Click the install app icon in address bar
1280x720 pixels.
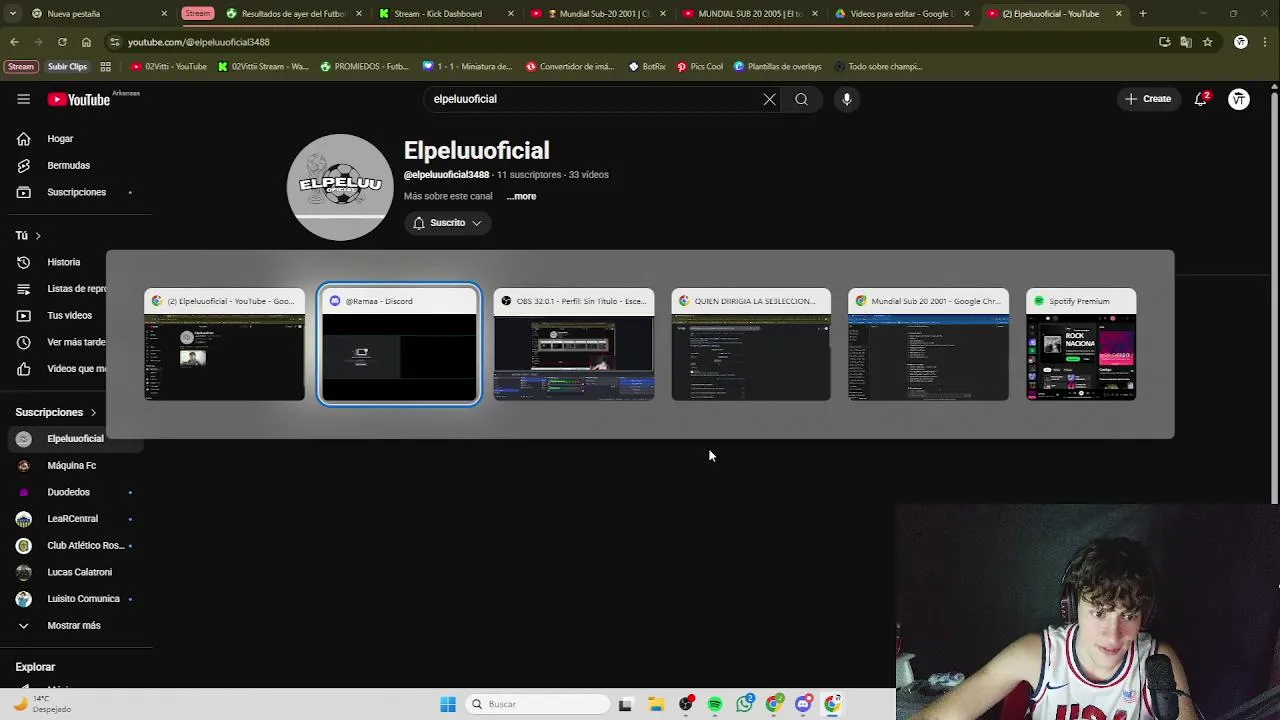click(x=1164, y=42)
